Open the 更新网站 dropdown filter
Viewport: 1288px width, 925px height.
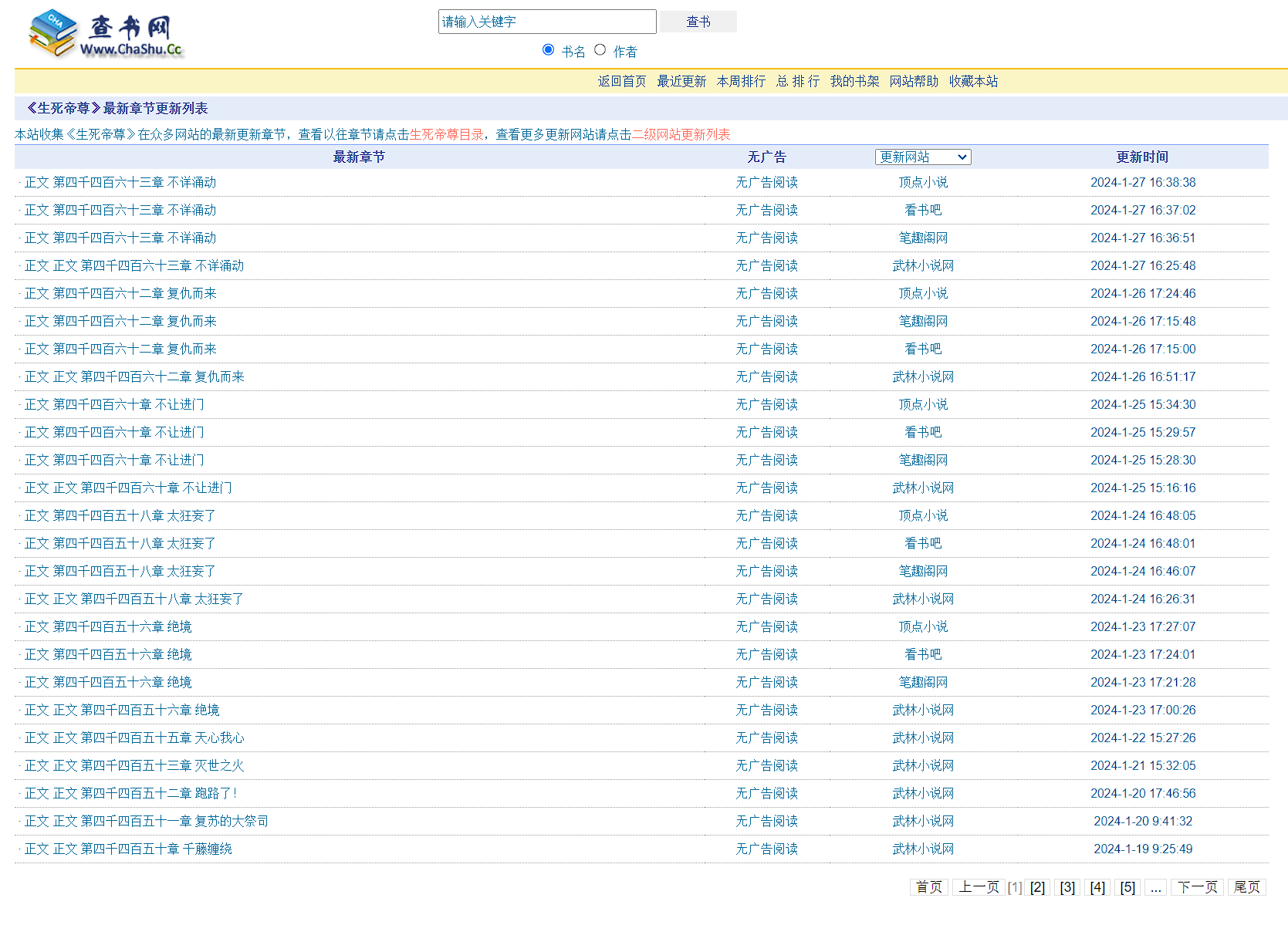click(922, 157)
